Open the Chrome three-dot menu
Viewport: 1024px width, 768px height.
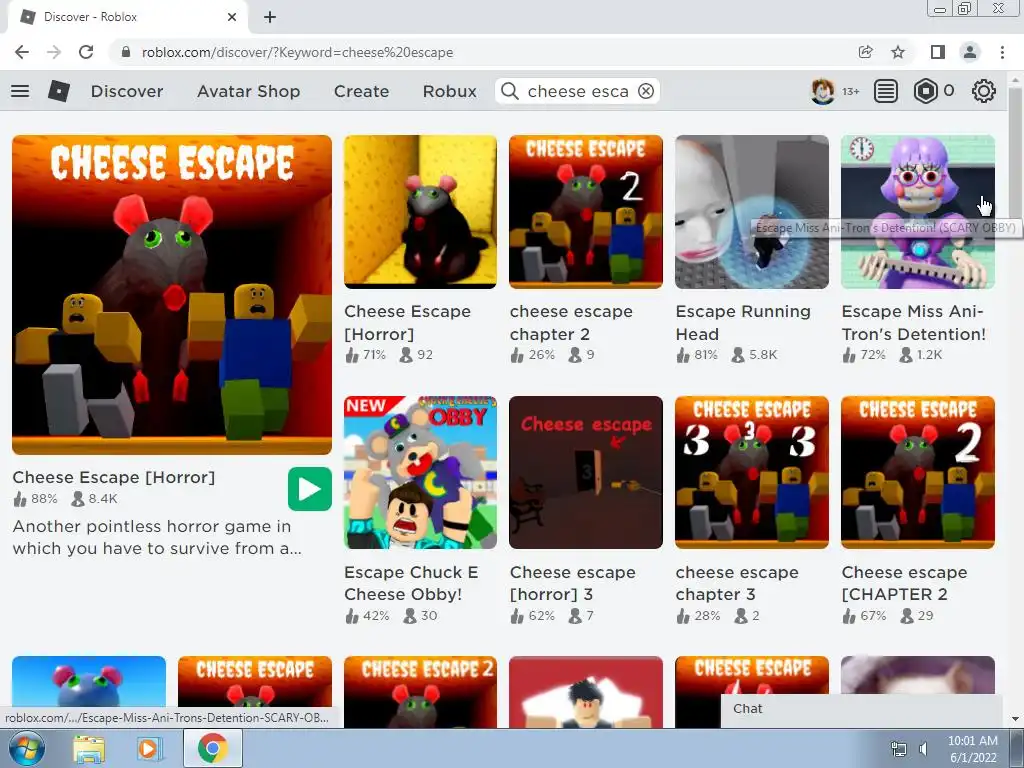1002,52
